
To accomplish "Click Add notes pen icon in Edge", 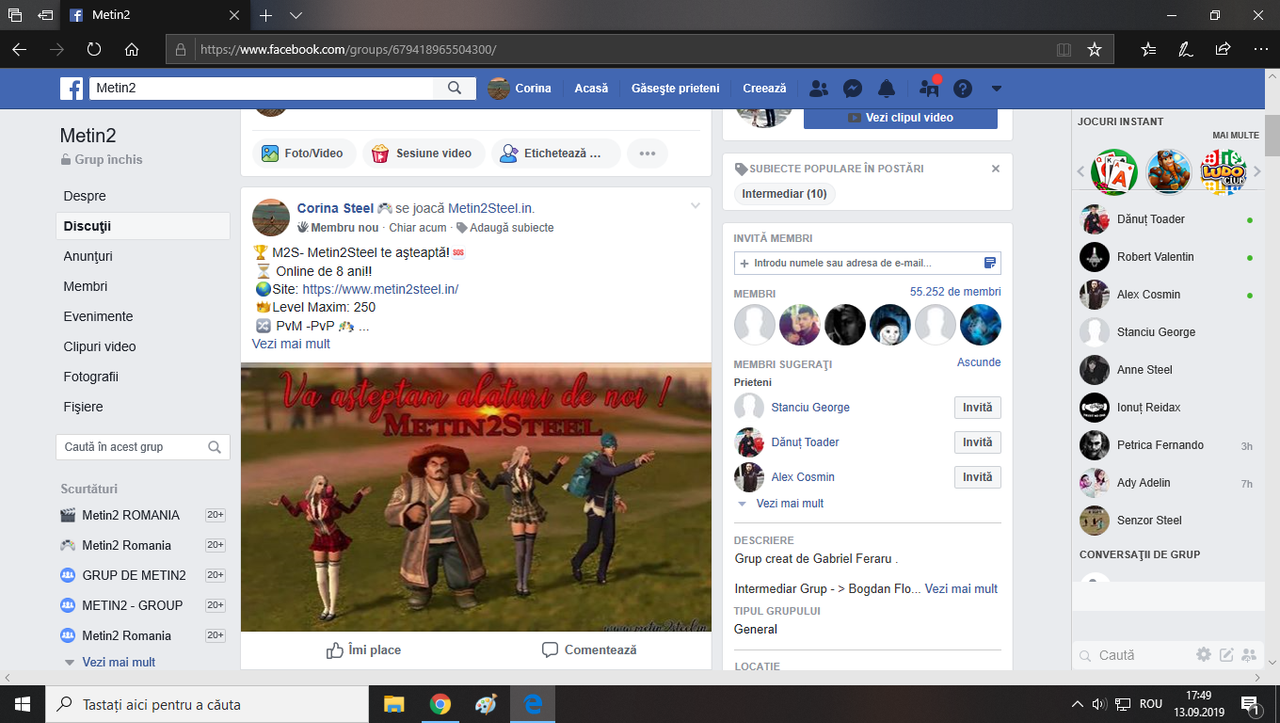I will (x=1185, y=49).
